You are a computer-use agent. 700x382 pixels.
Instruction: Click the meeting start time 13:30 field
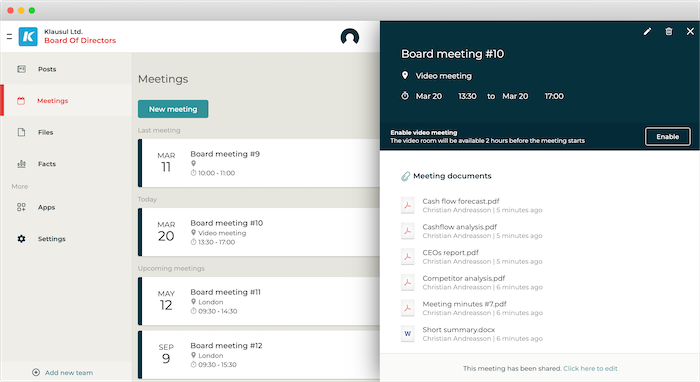click(467, 96)
